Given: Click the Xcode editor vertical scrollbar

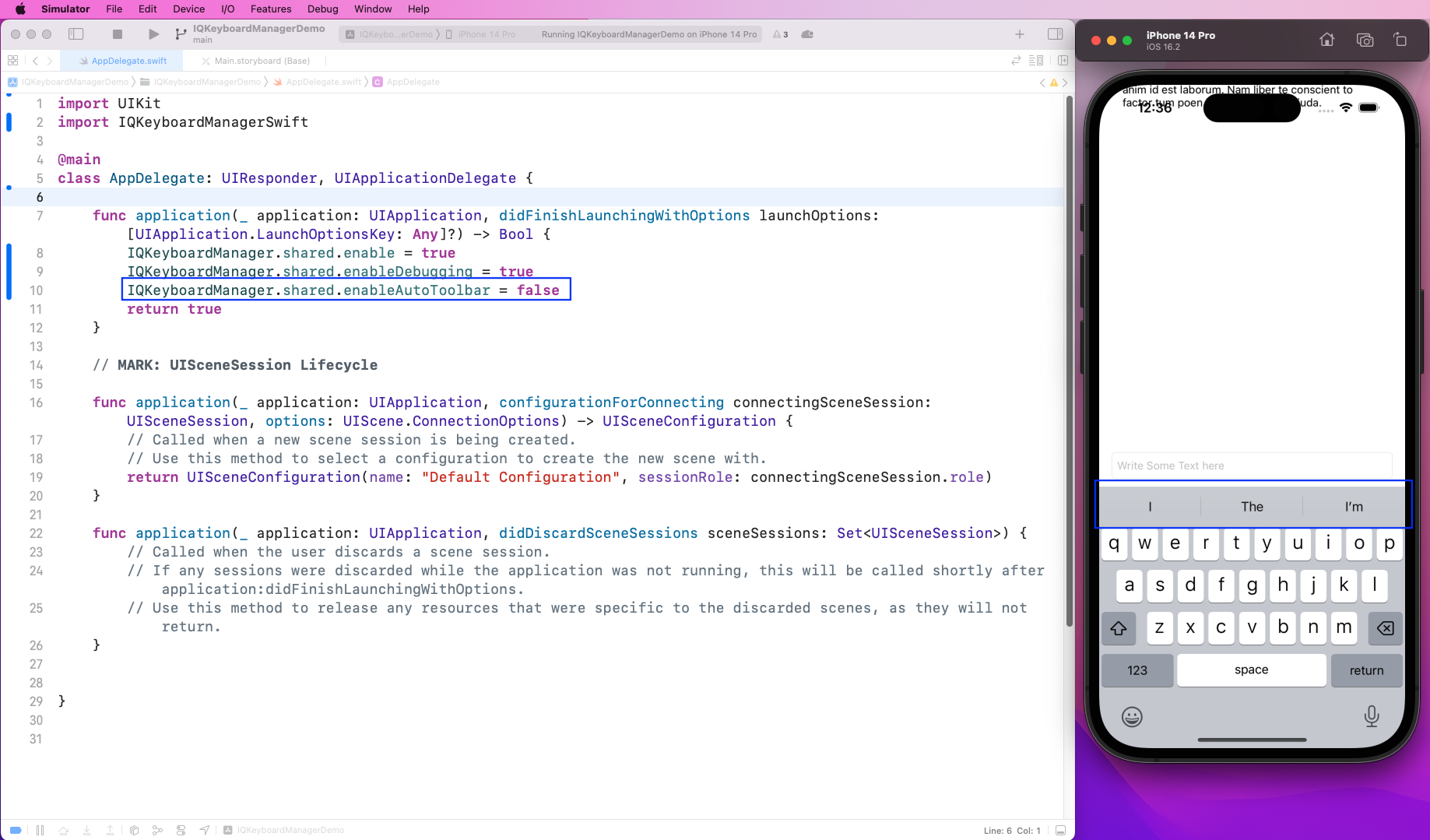Looking at the screenshot, I should 1069,361.
